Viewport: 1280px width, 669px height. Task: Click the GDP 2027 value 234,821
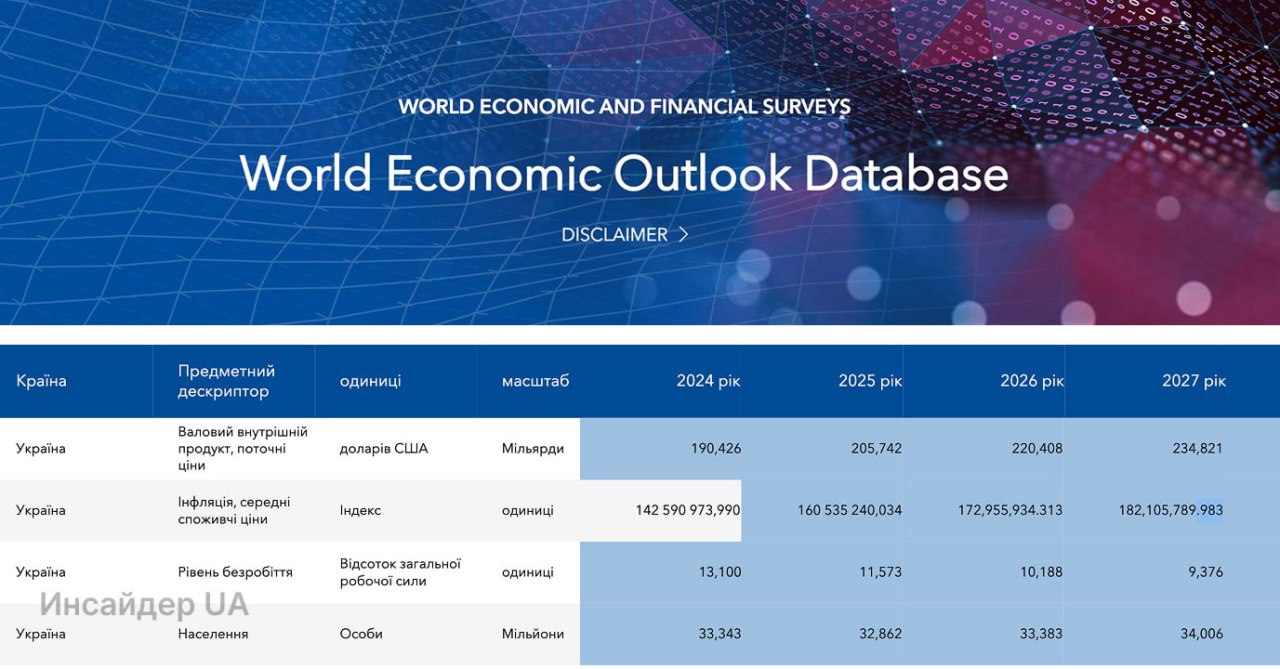pyautogui.click(x=1197, y=449)
